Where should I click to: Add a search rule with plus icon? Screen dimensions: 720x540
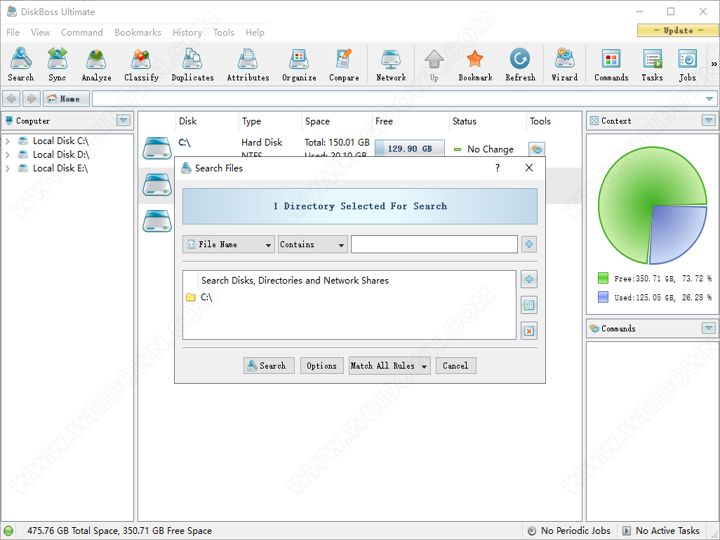pyautogui.click(x=529, y=244)
